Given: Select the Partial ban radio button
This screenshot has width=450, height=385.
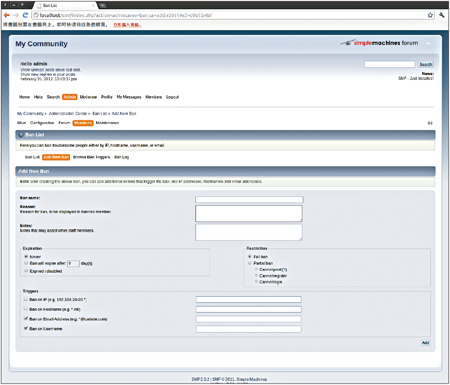Looking at the screenshot, I should pos(249,263).
